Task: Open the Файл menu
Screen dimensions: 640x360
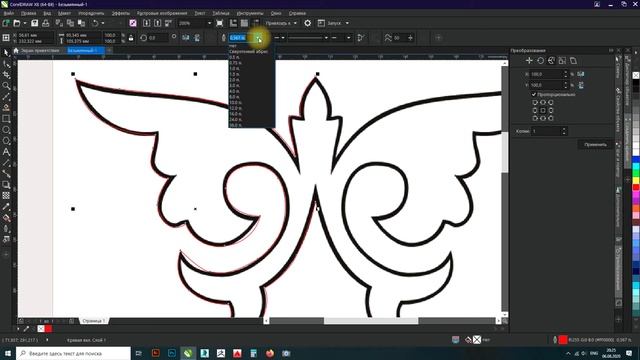Action: point(9,13)
